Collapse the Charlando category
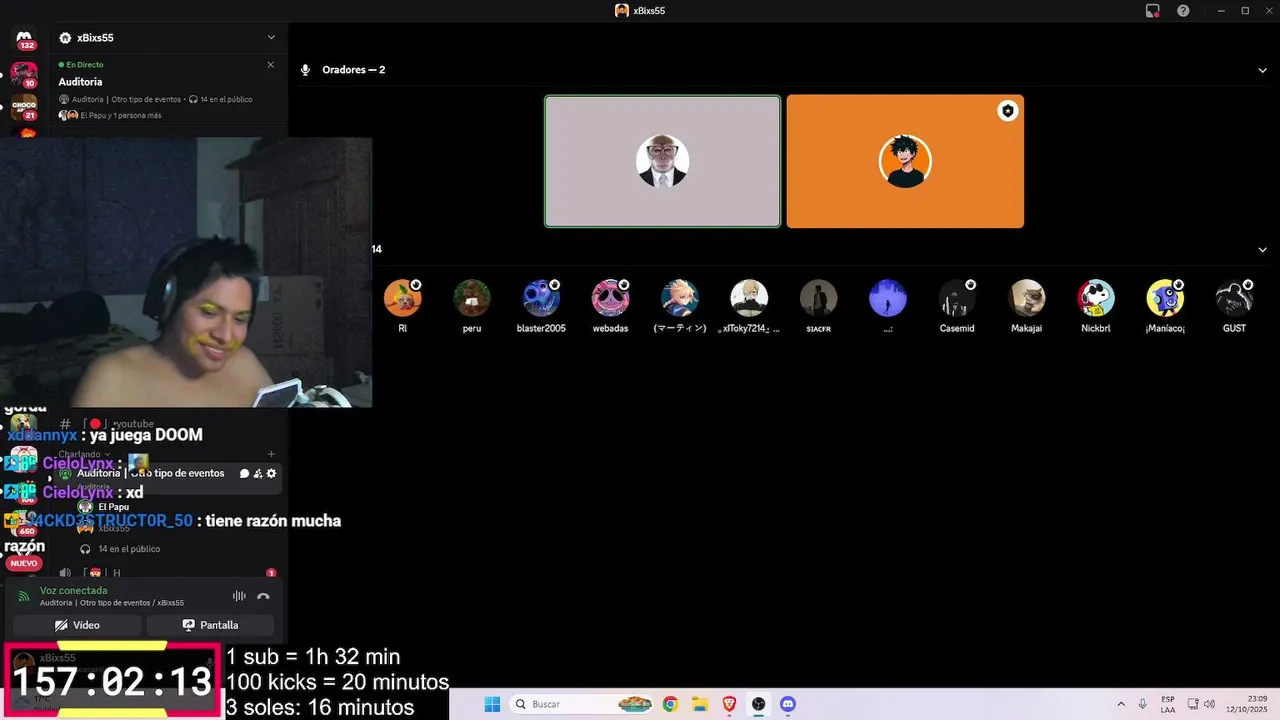 84,454
